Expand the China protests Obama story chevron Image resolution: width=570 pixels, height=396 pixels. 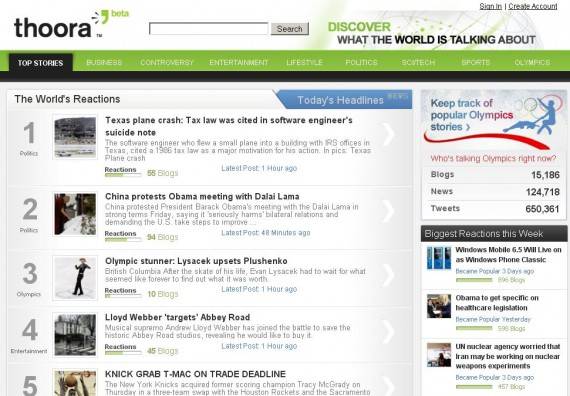click(x=388, y=210)
